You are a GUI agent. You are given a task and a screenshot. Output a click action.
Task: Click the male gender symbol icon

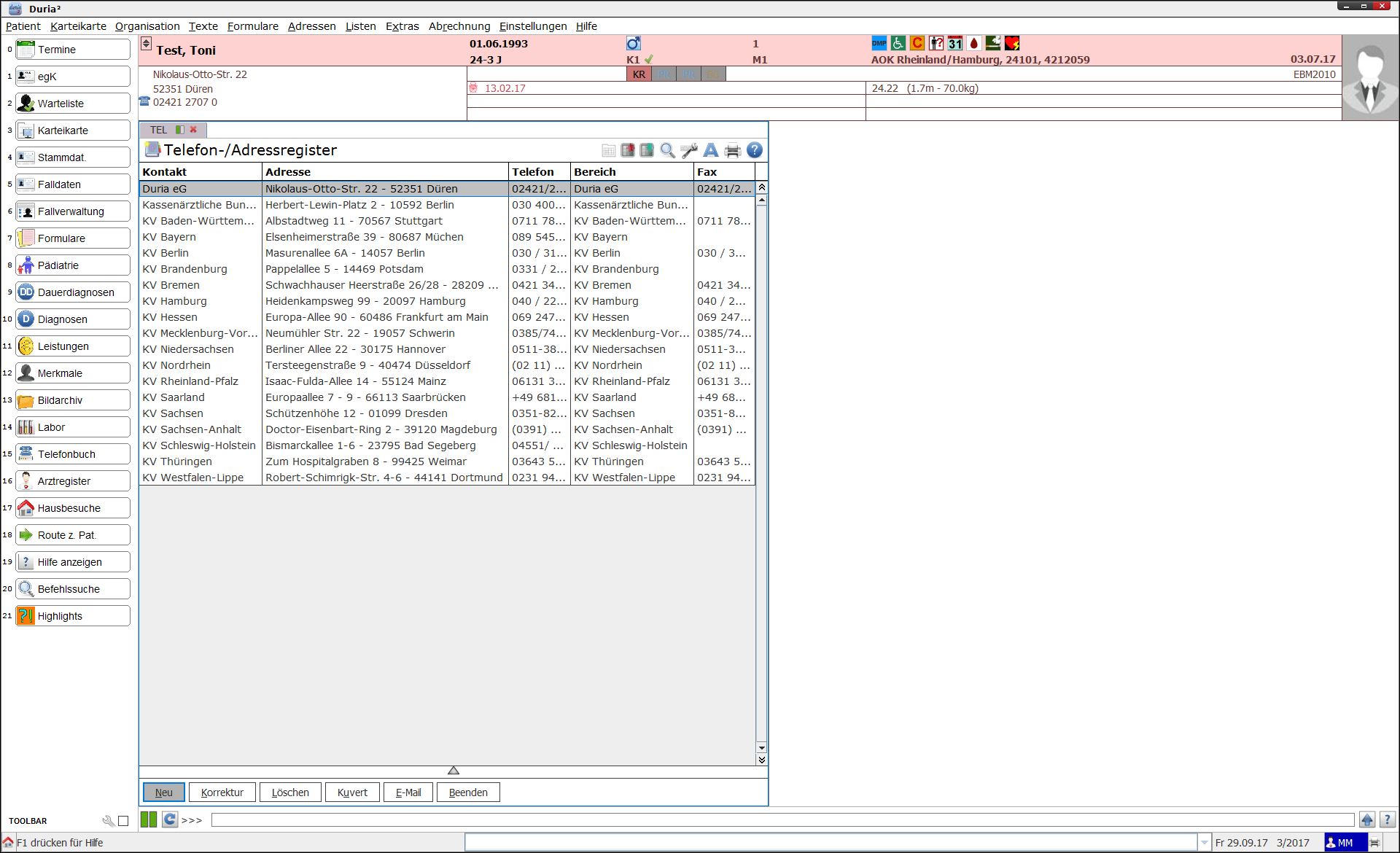coord(633,44)
